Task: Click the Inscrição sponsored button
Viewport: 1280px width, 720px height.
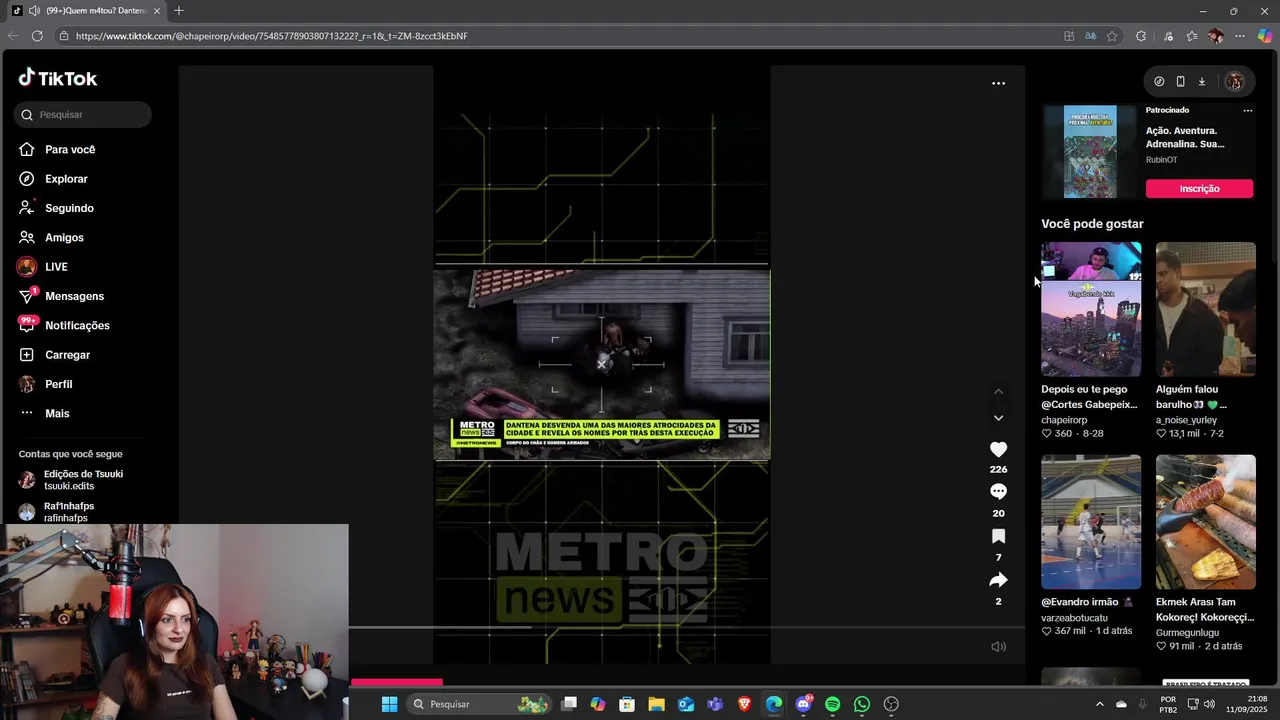Action: (x=1199, y=189)
